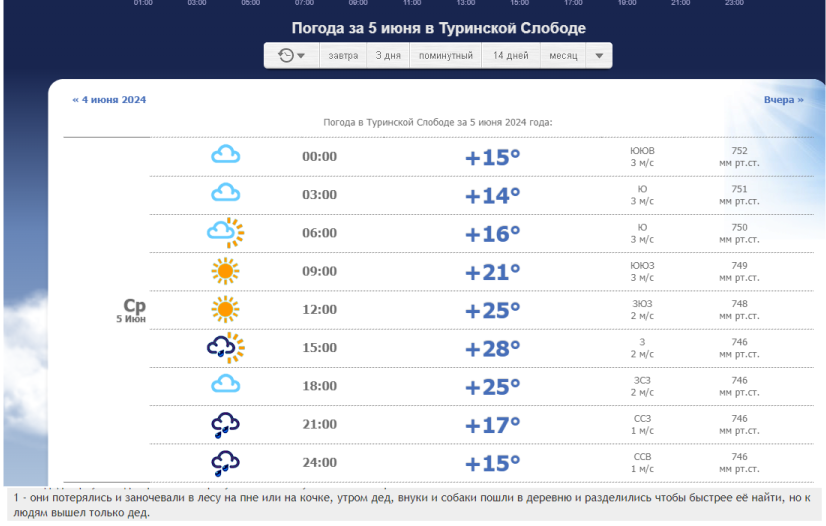Show the '14 дней' forecast
This screenshot has height=526, width=826.
coord(510,56)
